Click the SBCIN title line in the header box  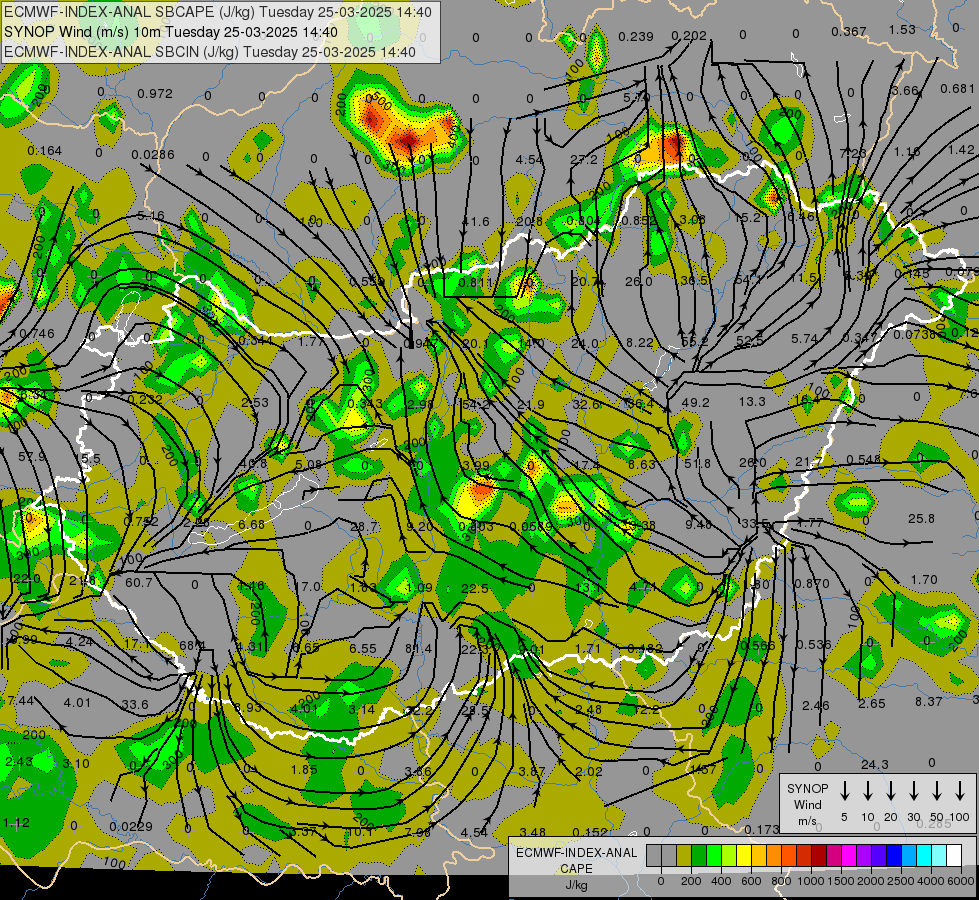[x=209, y=52]
